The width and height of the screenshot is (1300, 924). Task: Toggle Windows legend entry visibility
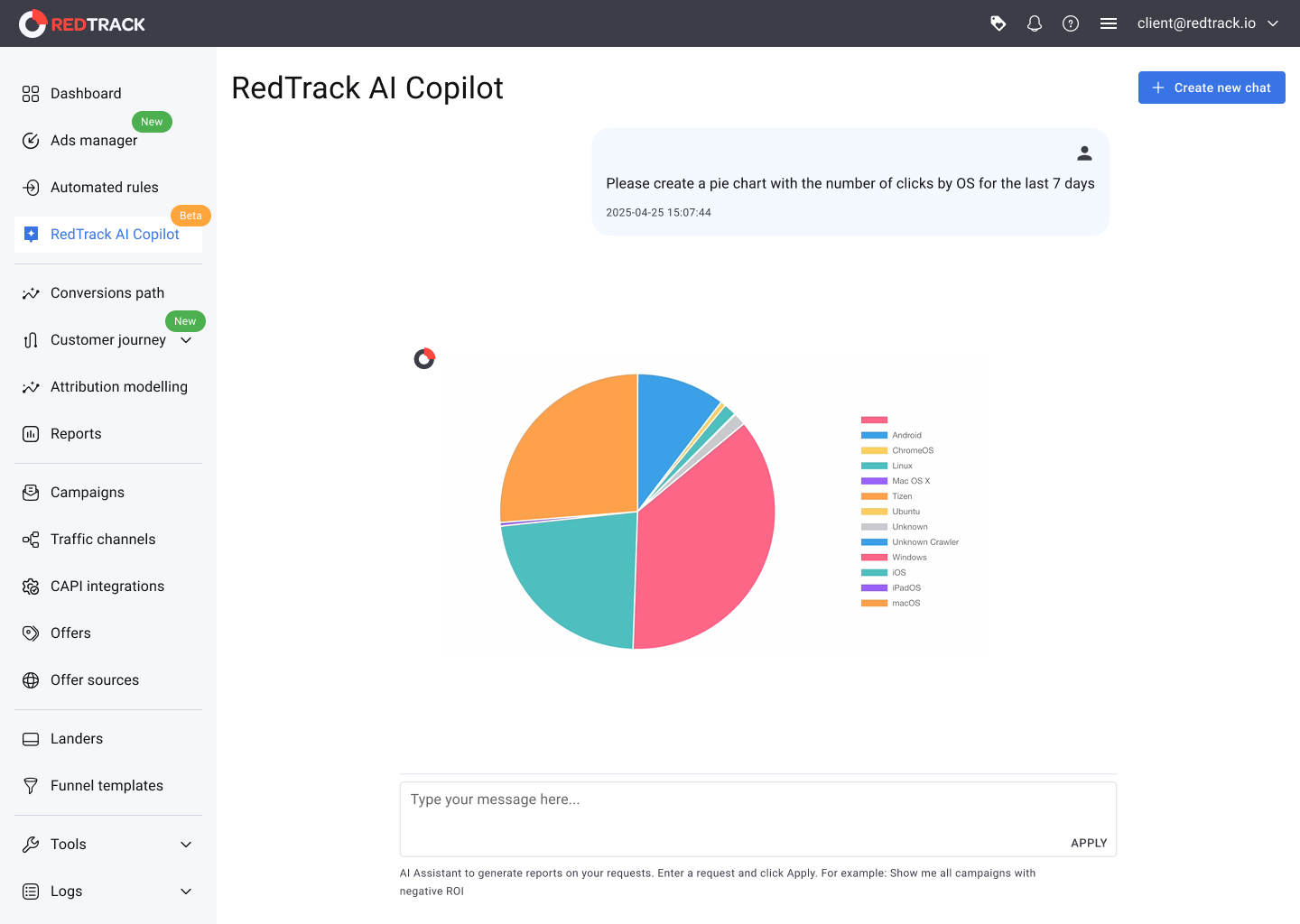coord(895,558)
